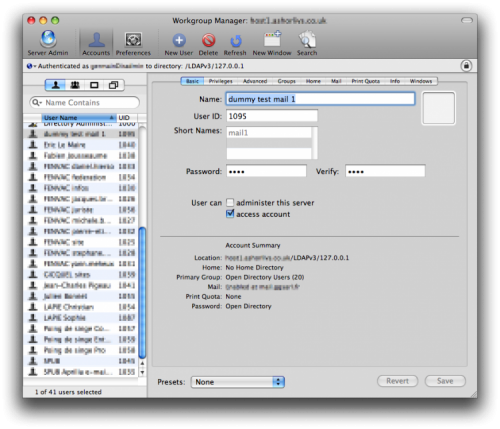Show the Users list tab

[55, 85]
